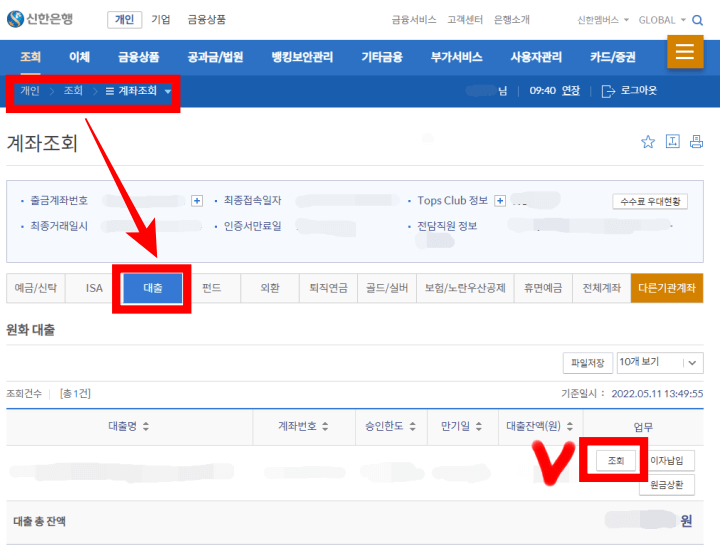Open the orange 다른기관계좌 tab

click(x=667, y=288)
